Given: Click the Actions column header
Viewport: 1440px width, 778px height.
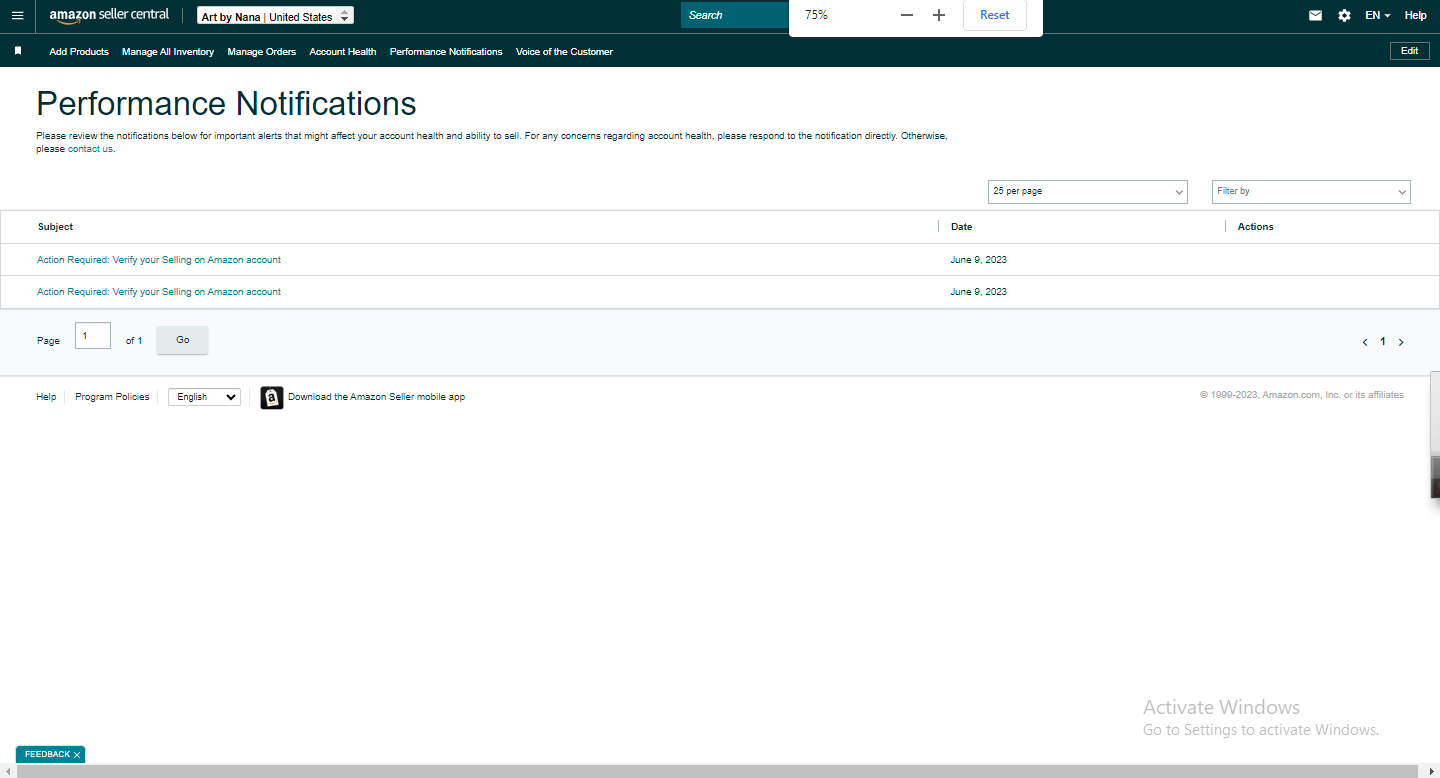Looking at the screenshot, I should point(1256,227).
